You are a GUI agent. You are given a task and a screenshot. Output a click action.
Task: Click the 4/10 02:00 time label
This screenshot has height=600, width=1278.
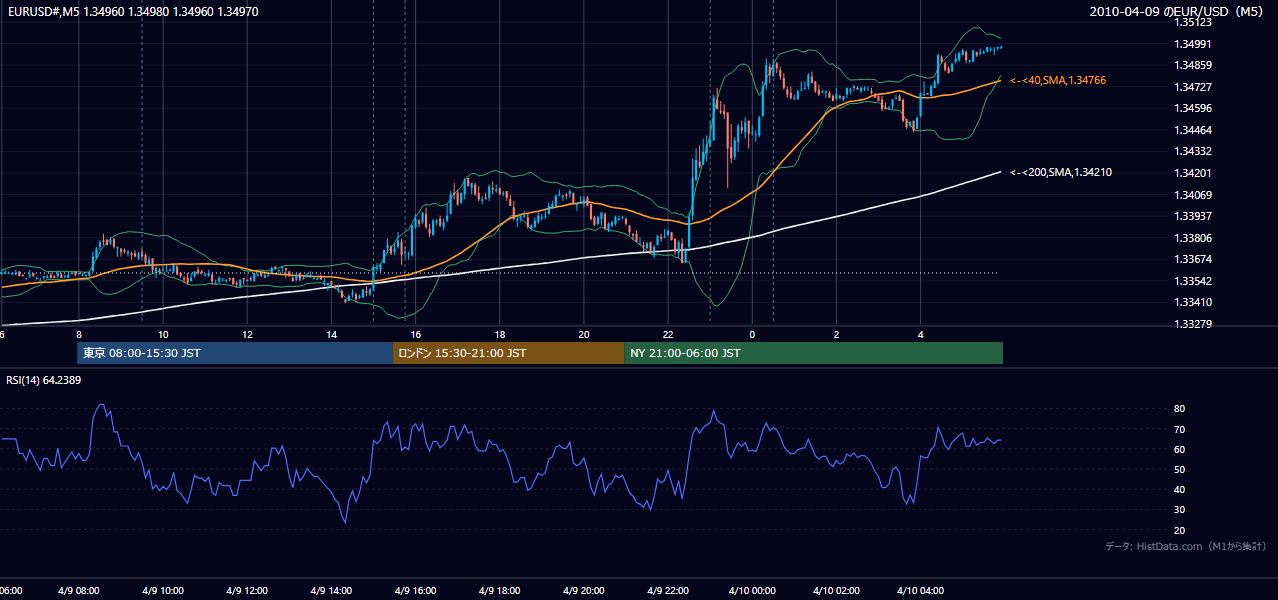837,591
